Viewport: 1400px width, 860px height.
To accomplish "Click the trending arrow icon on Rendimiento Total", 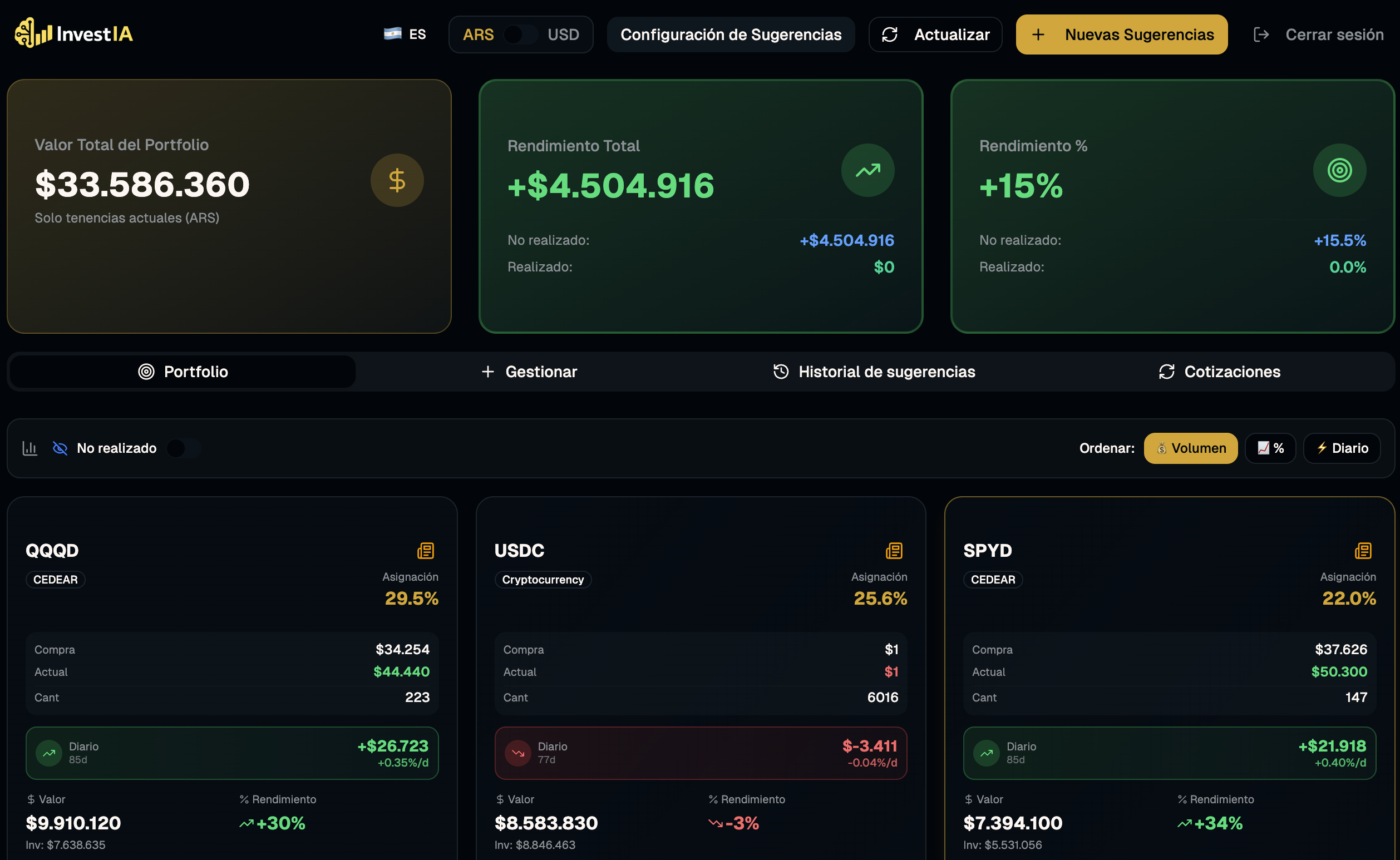I will coord(867,170).
